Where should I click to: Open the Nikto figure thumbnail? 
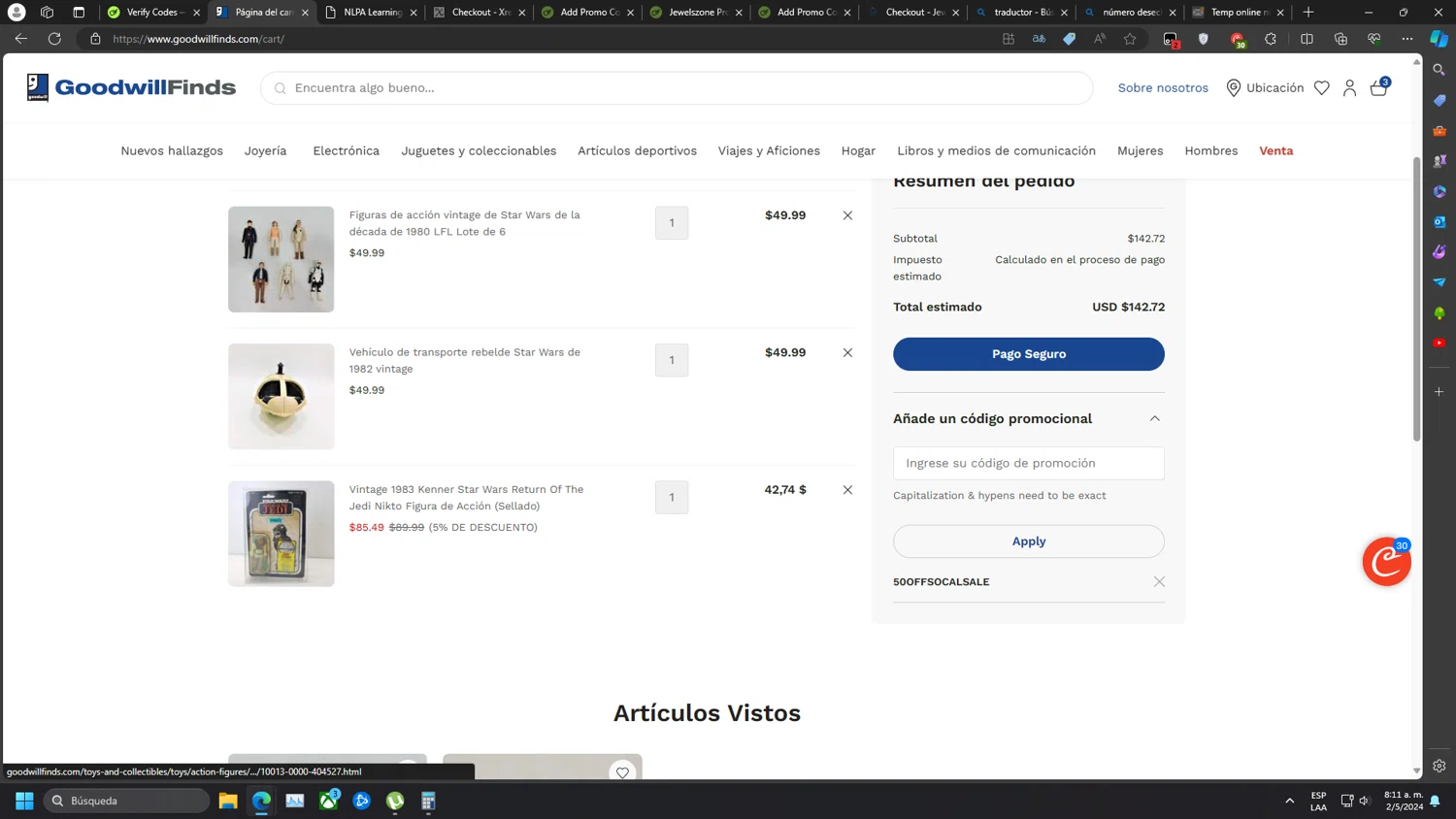coord(281,534)
